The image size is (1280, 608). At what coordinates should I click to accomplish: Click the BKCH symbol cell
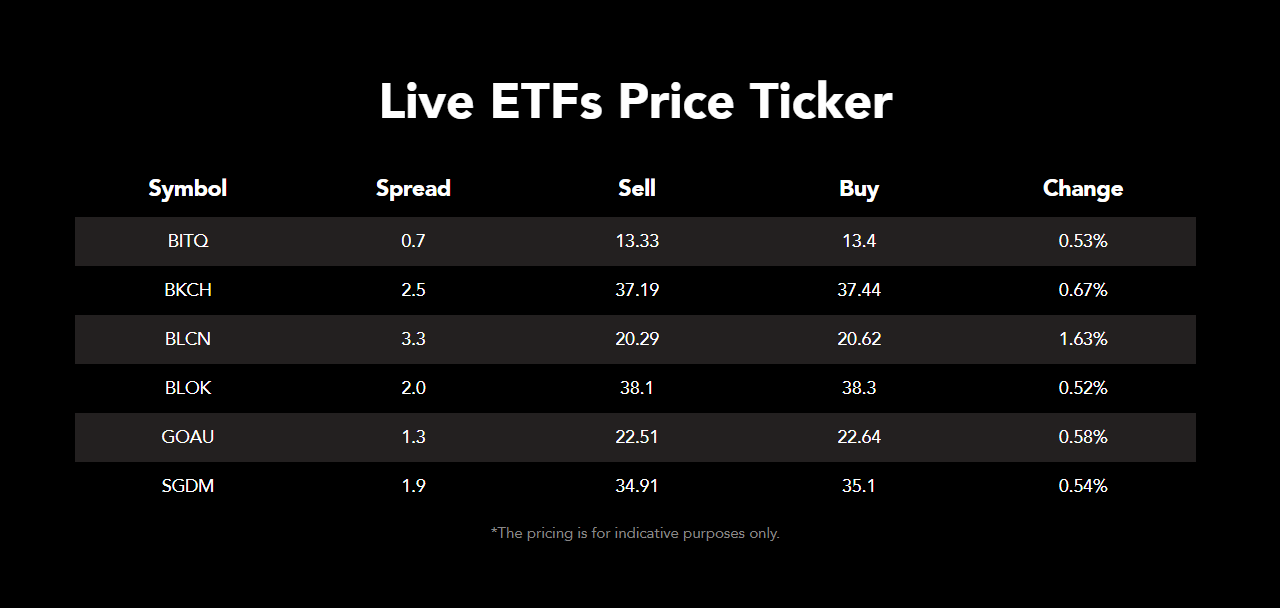tap(188, 290)
